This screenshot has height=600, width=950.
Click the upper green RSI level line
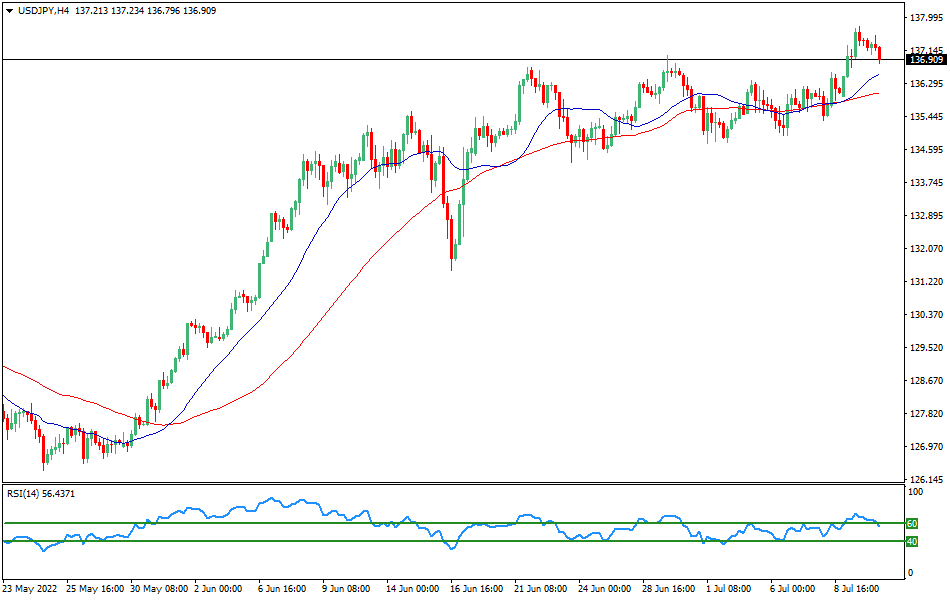(x=300, y=522)
